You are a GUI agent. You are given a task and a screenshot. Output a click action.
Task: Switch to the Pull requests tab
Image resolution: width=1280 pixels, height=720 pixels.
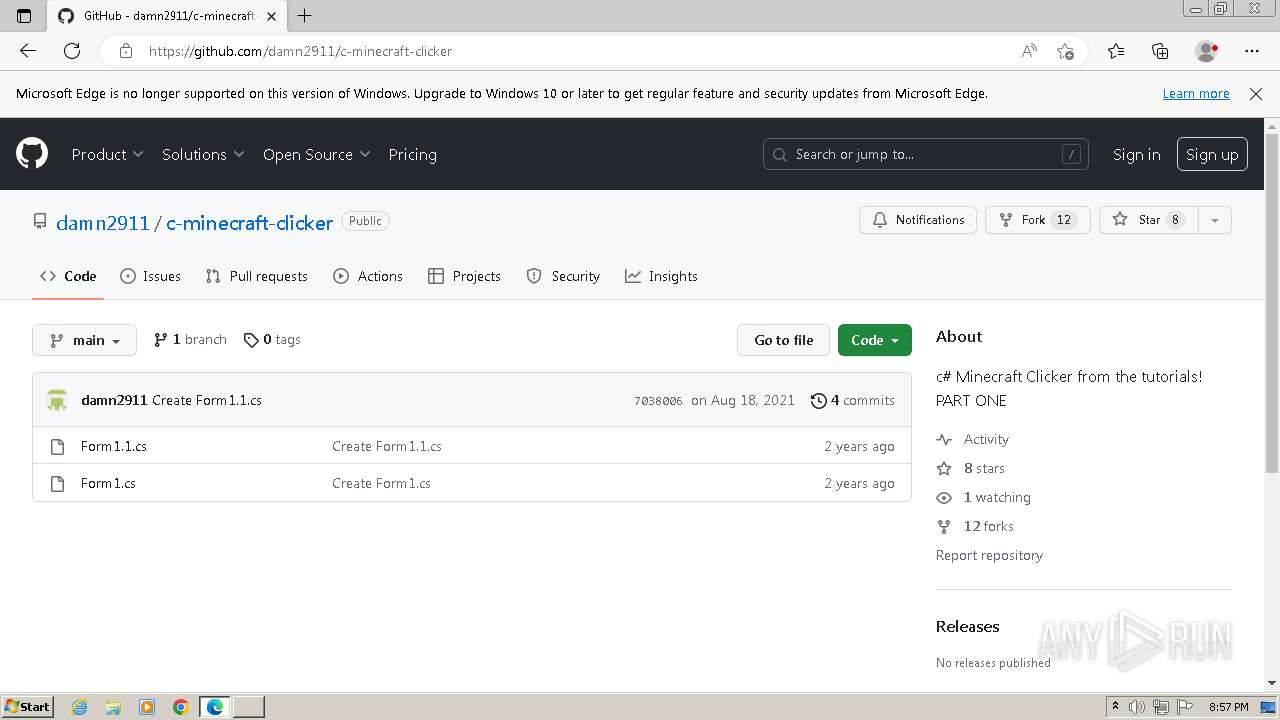(x=256, y=276)
